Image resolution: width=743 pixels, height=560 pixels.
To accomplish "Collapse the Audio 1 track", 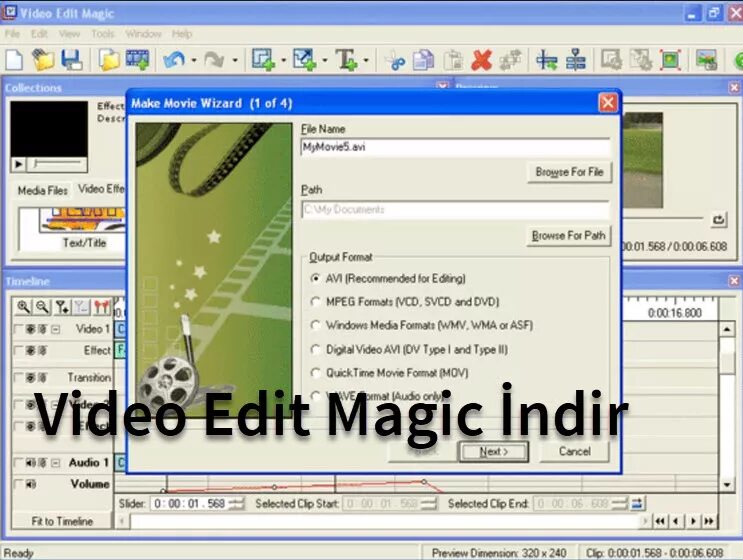I will tap(55, 462).
